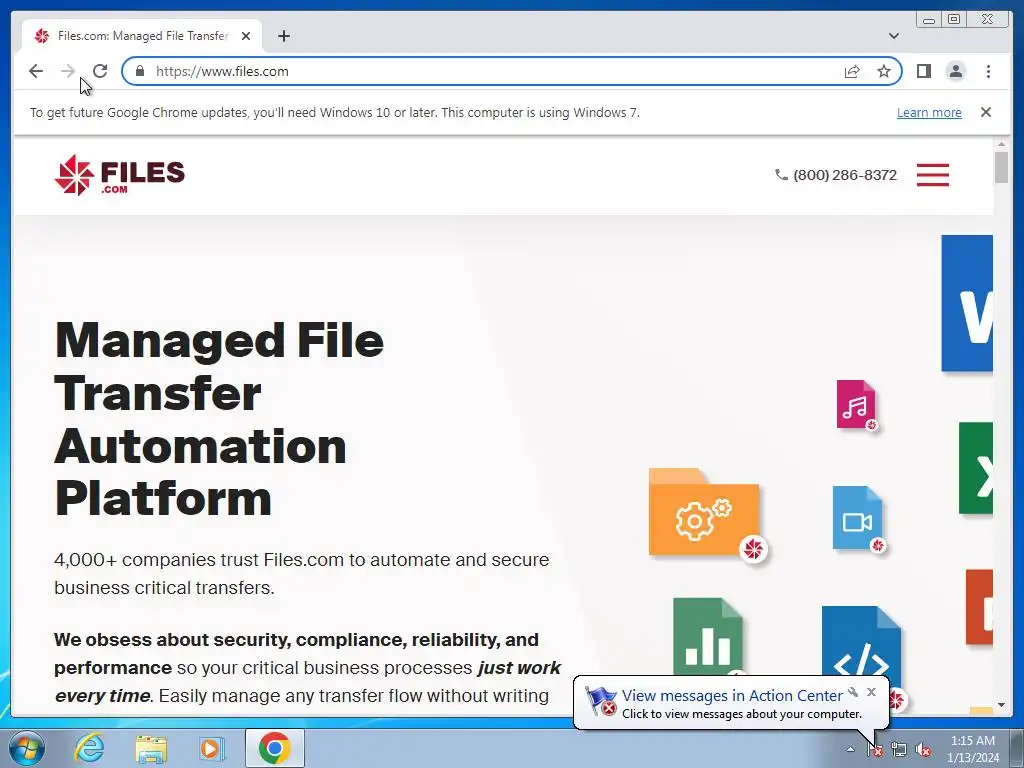This screenshot has width=1024, height=768.
Task: Follow the Learn more link
Action: [929, 112]
